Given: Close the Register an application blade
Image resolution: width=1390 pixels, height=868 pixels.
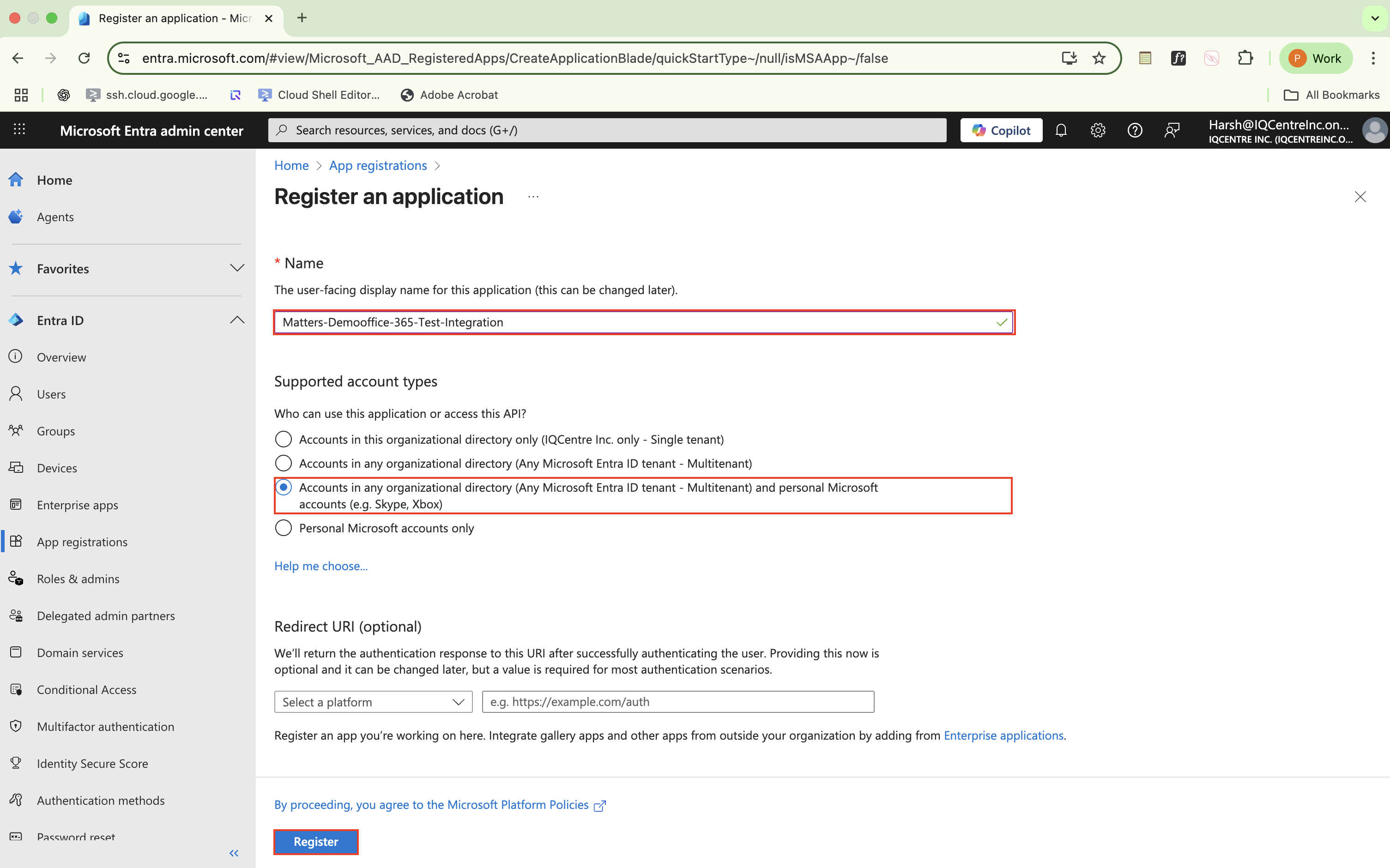Looking at the screenshot, I should coord(1360,197).
